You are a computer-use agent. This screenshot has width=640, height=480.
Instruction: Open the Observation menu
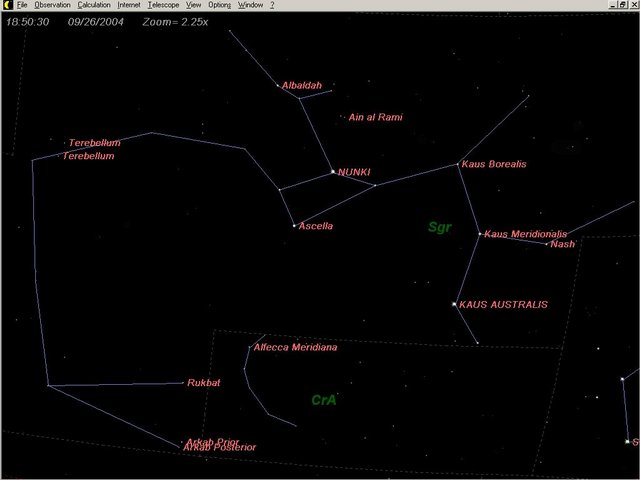(52, 5)
